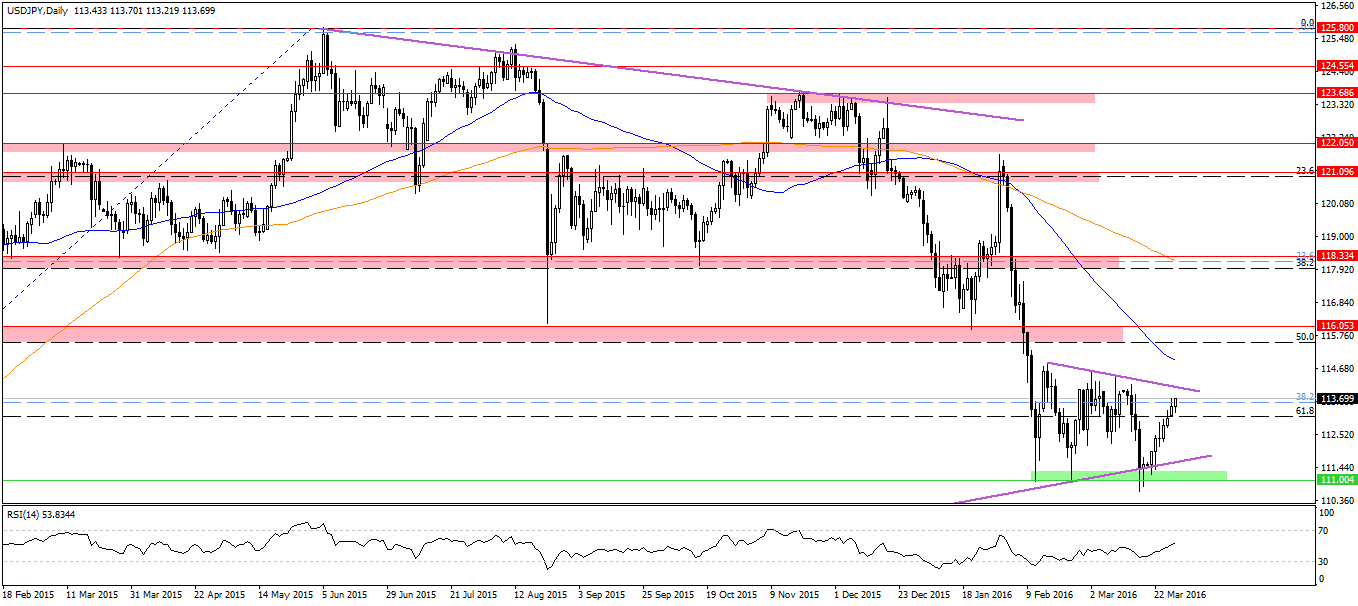
Task: Click the 5 Jun 2015 date label
Action: pyautogui.click(x=346, y=594)
